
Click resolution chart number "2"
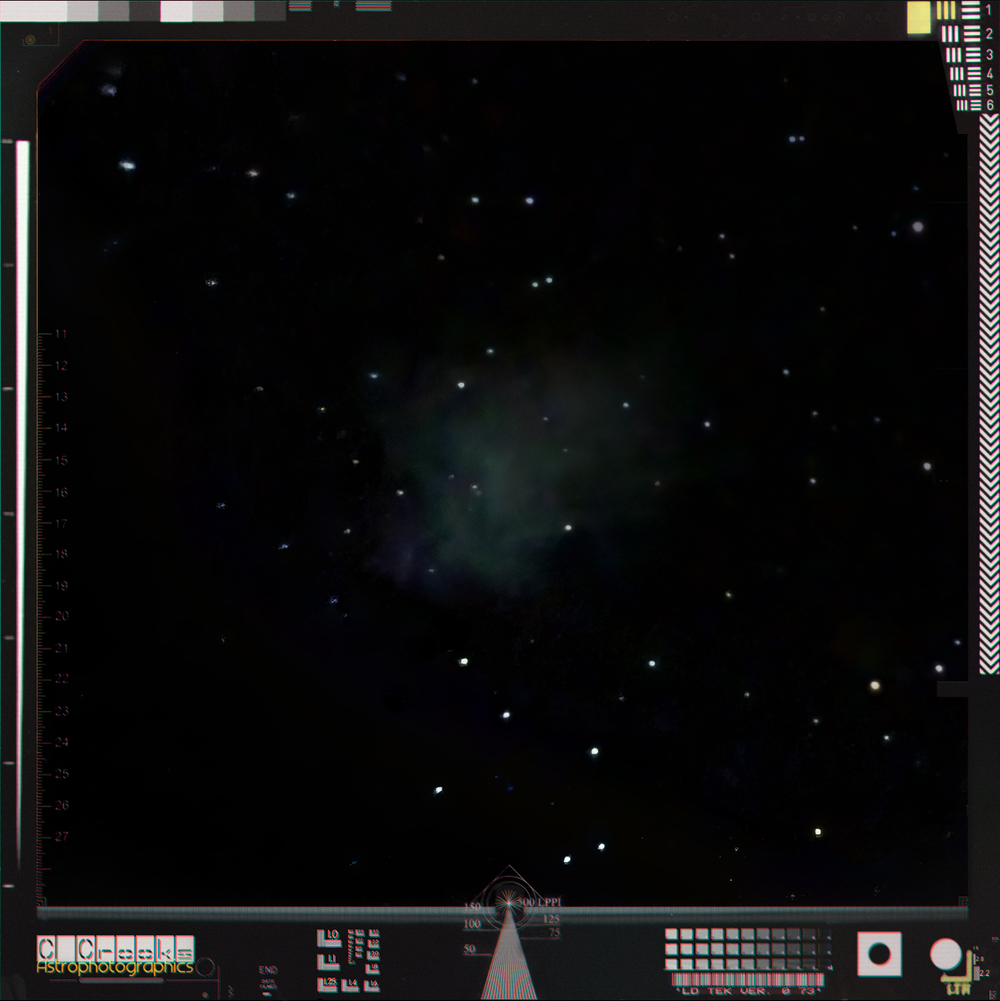989,33
